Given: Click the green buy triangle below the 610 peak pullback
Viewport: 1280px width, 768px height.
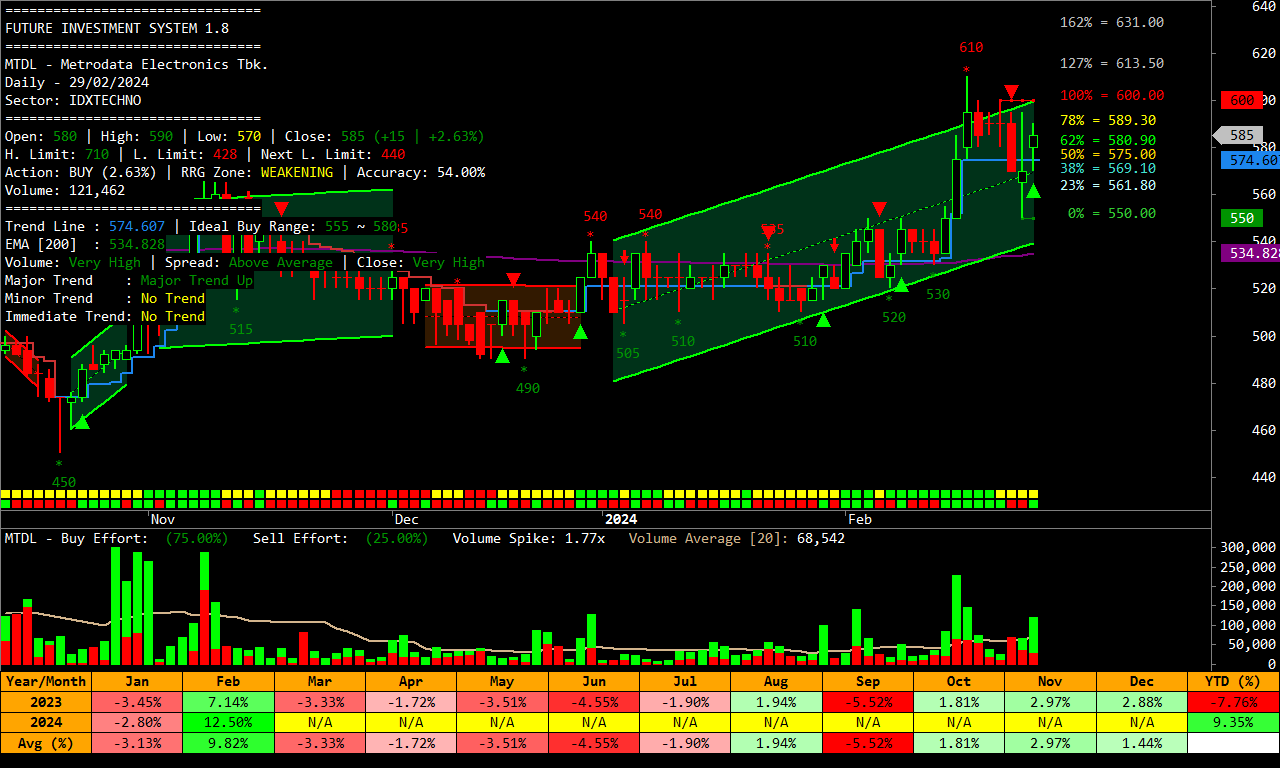Looking at the screenshot, I should pyautogui.click(x=1034, y=191).
